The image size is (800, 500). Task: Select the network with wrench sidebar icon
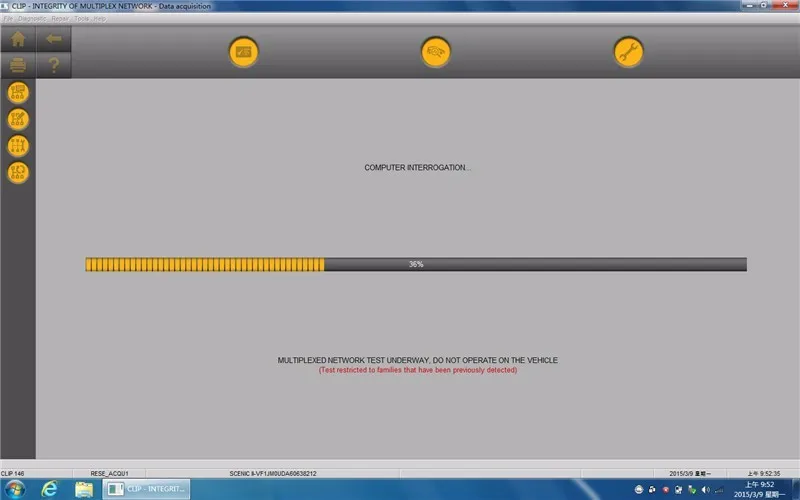[18, 146]
